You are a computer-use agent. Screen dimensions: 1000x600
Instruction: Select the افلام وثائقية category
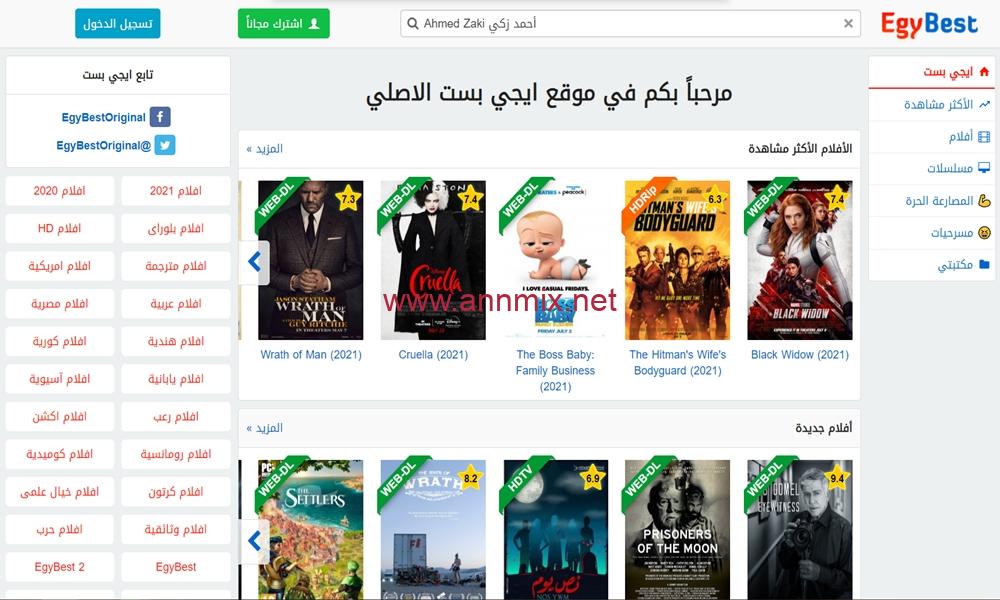point(175,529)
